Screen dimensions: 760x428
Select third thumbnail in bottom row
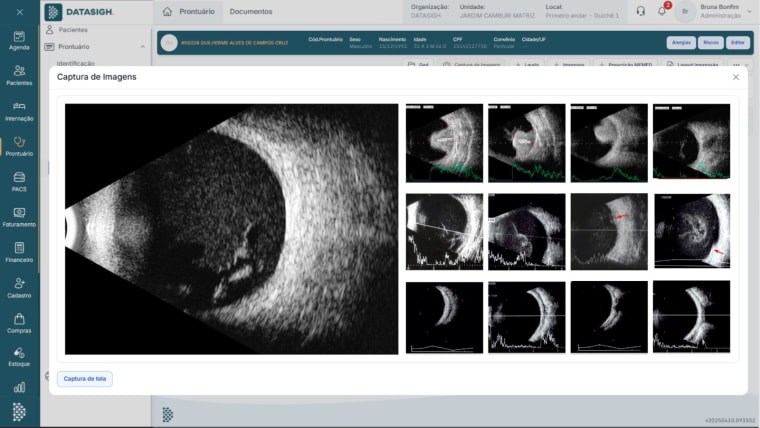pos(609,317)
